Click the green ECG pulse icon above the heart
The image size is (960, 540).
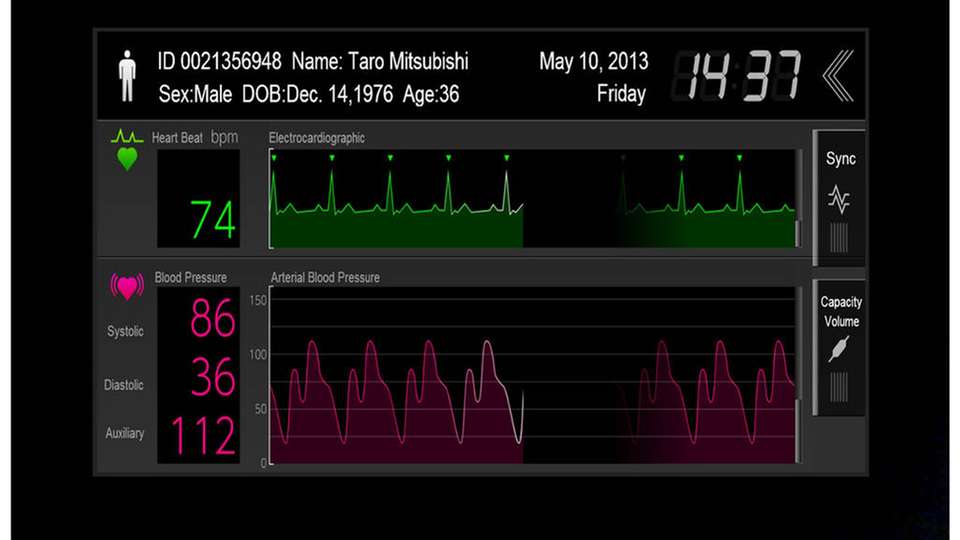127,136
